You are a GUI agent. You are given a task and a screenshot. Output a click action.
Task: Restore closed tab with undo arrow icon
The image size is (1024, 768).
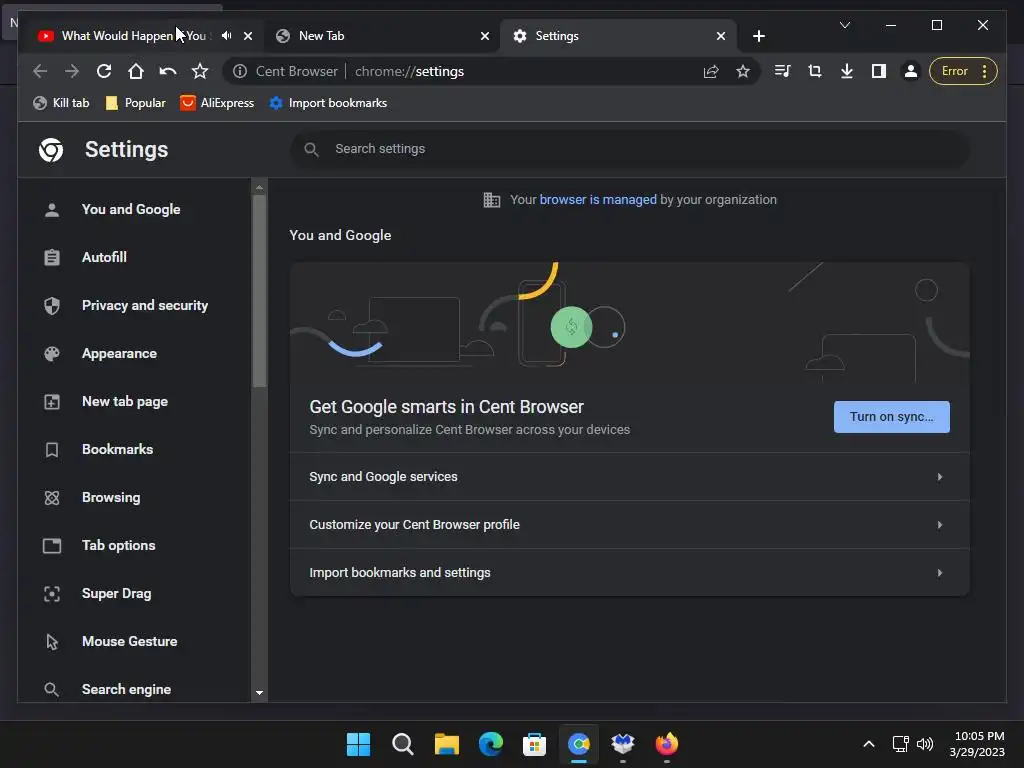click(x=168, y=71)
